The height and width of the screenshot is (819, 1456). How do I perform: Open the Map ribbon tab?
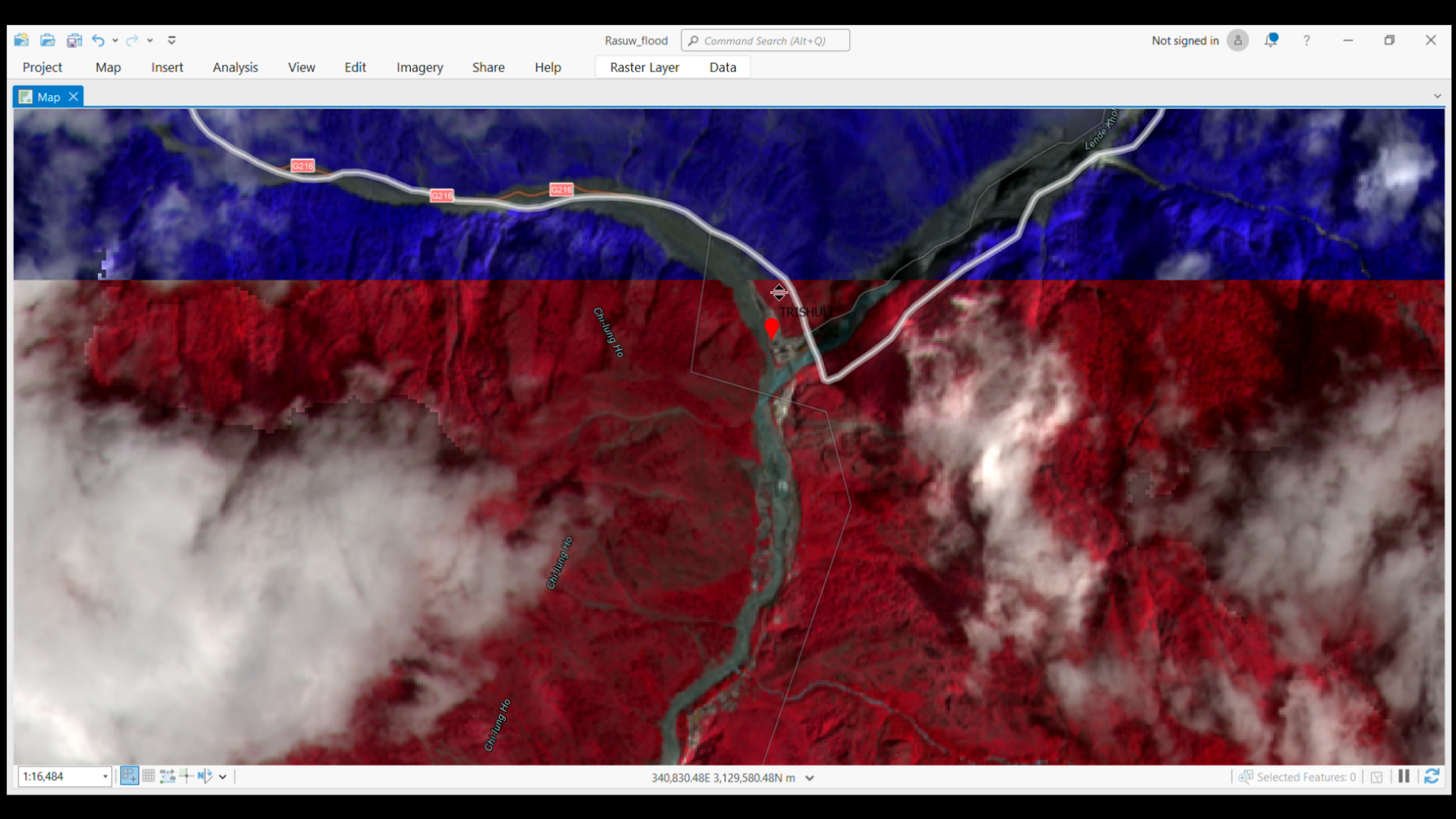tap(108, 67)
